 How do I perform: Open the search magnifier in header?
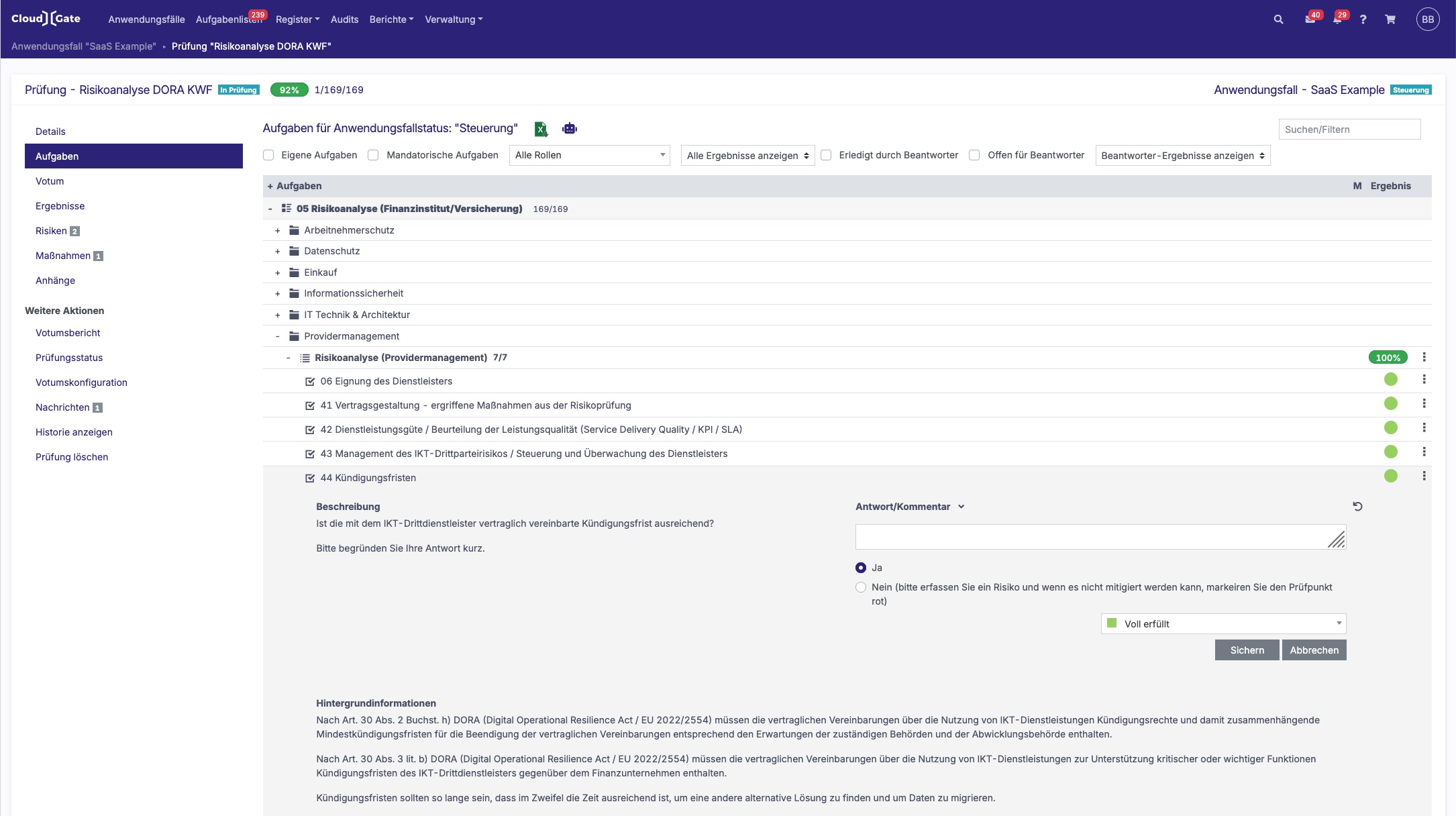click(1278, 19)
